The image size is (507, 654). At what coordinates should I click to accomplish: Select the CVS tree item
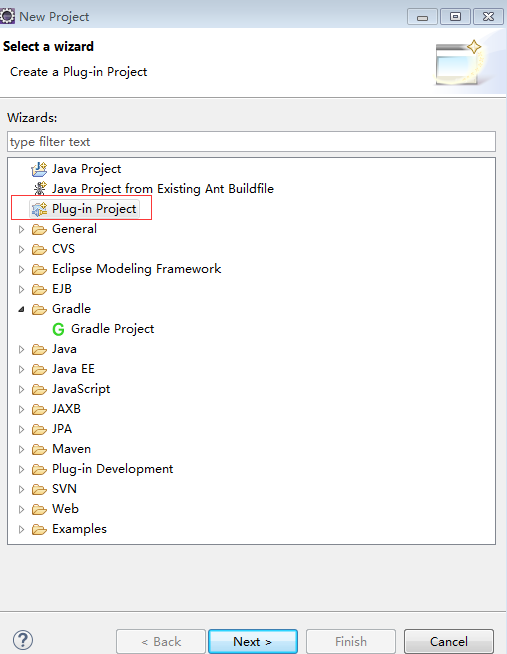click(63, 249)
